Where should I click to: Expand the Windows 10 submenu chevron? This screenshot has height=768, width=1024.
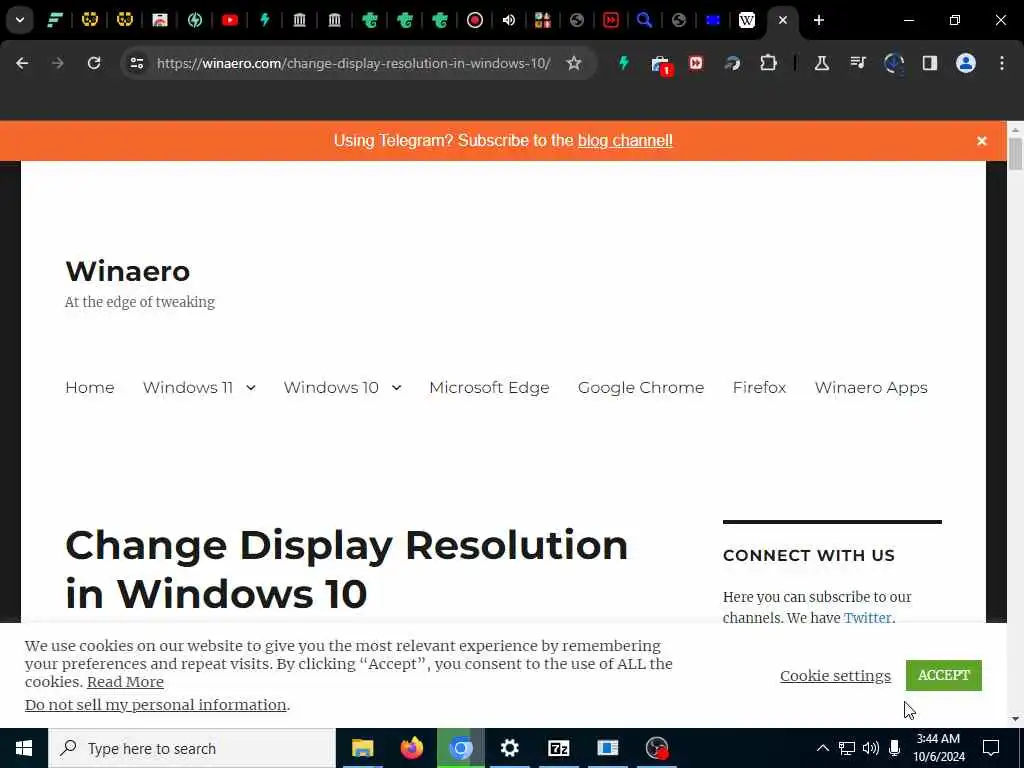coord(396,388)
